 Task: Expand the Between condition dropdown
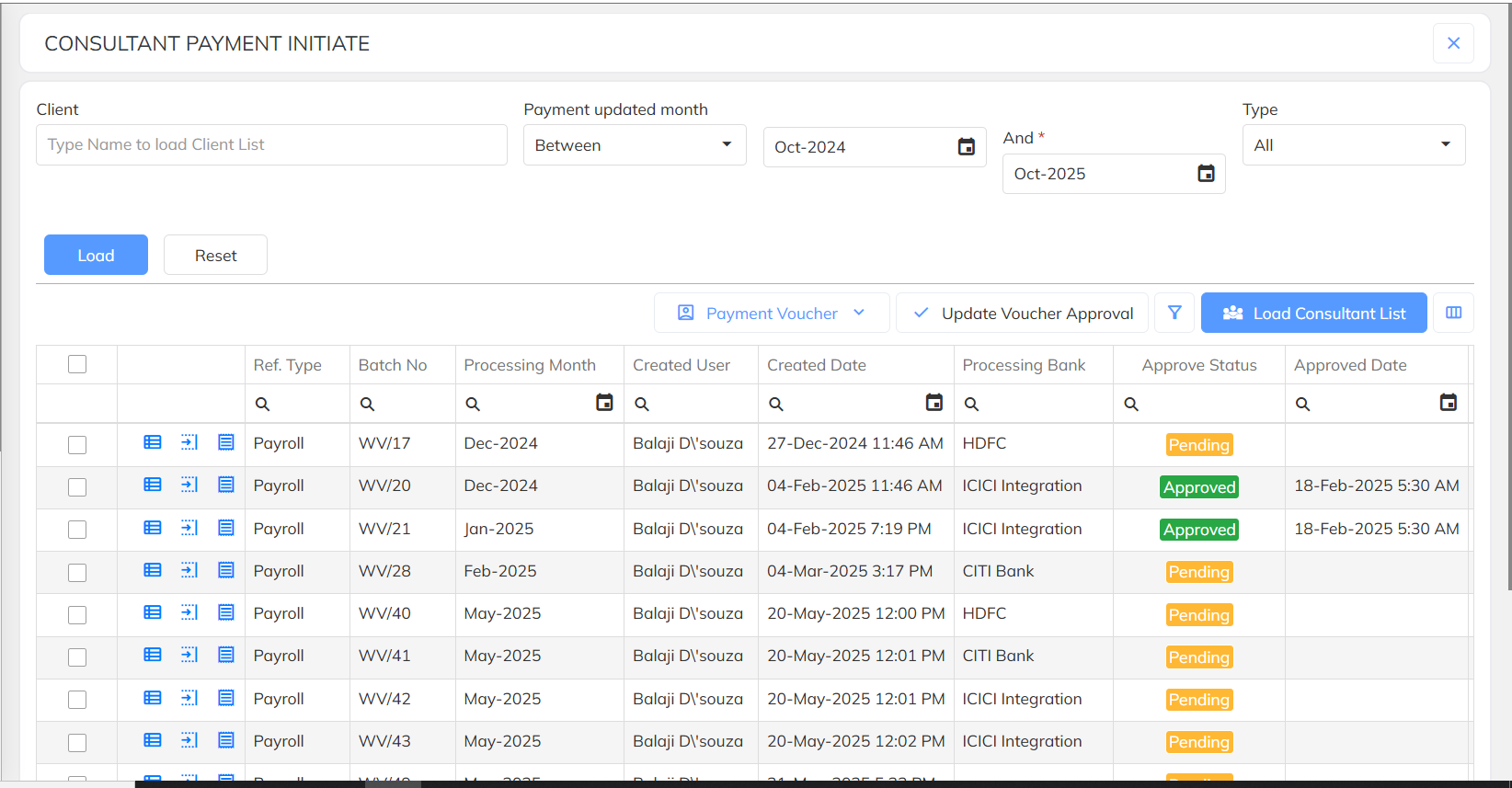tap(634, 145)
